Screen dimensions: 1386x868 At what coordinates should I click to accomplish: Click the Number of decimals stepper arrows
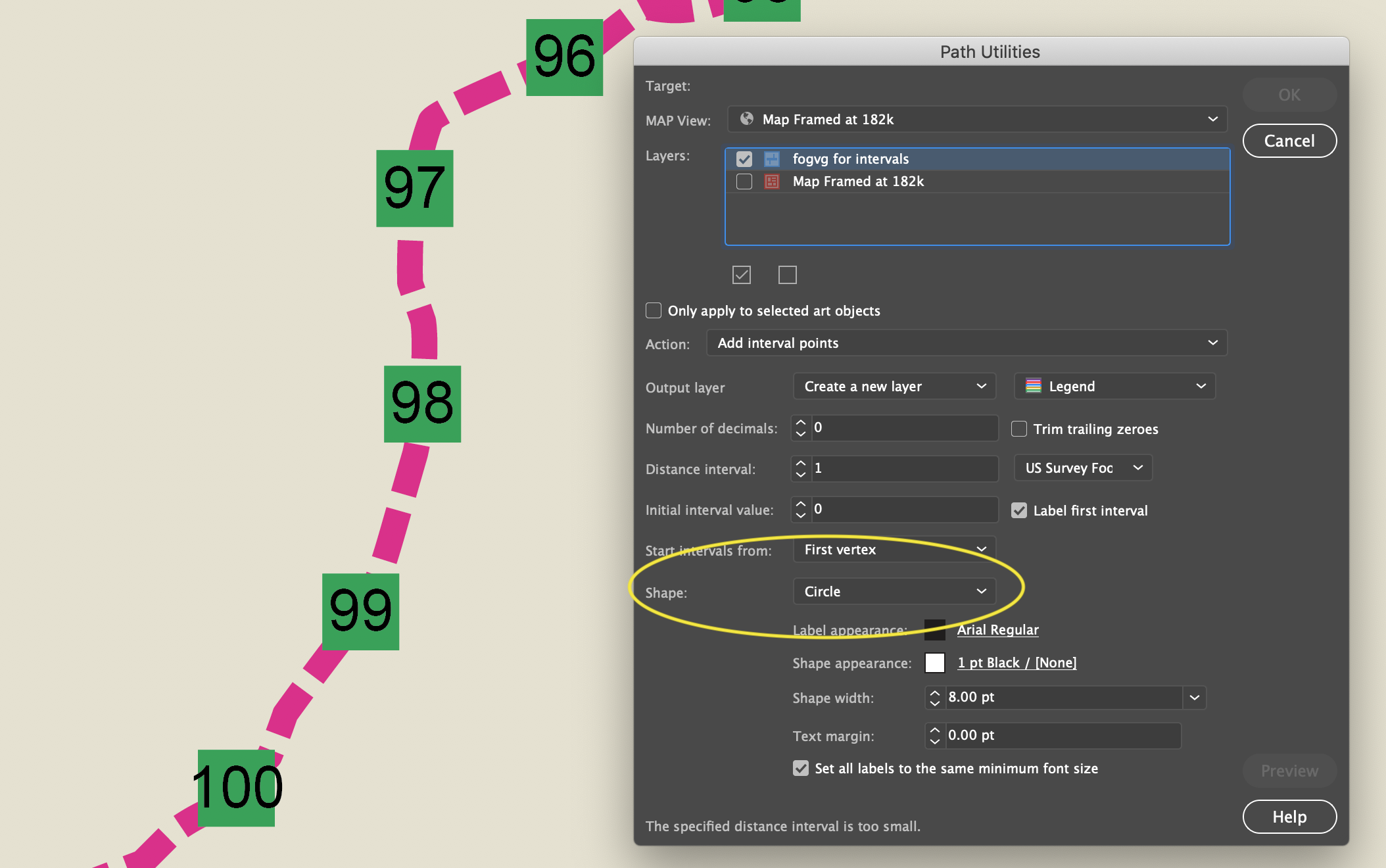tap(801, 427)
